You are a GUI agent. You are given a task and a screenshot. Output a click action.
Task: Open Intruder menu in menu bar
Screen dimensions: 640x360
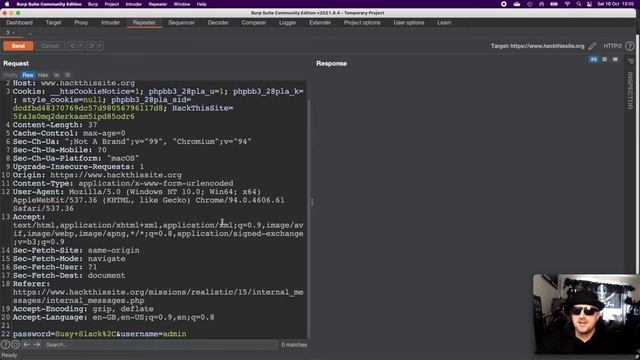click(x=133, y=4)
